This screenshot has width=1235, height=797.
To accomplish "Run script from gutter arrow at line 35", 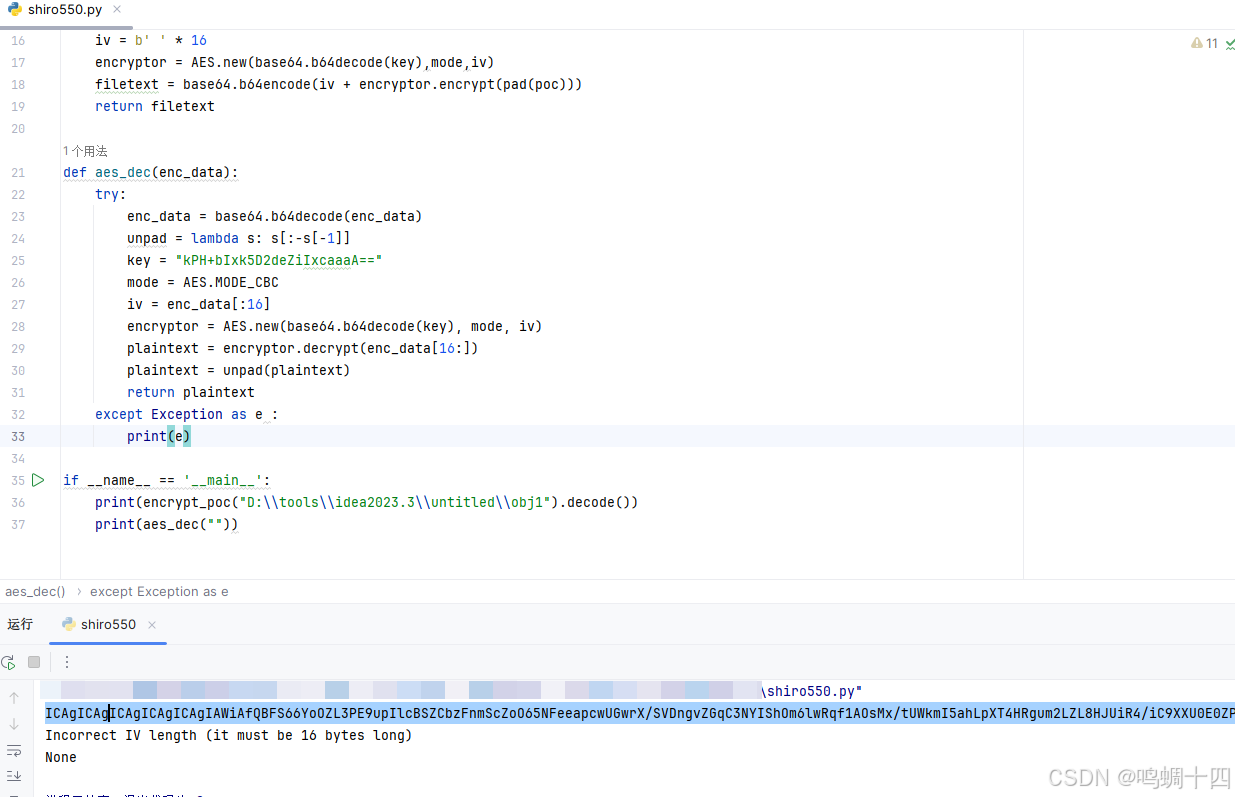I will (x=38, y=480).
